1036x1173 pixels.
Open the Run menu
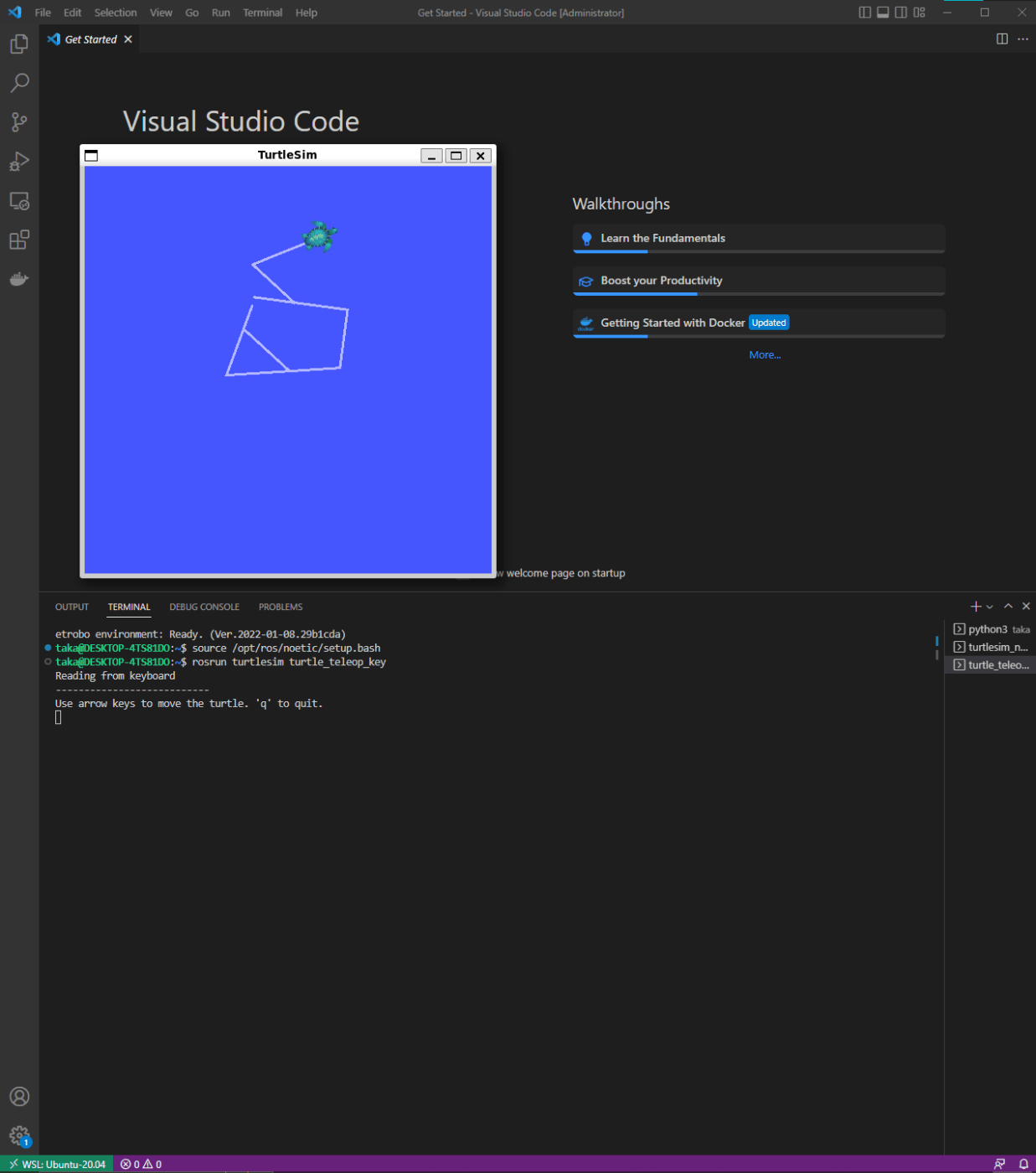pos(221,13)
